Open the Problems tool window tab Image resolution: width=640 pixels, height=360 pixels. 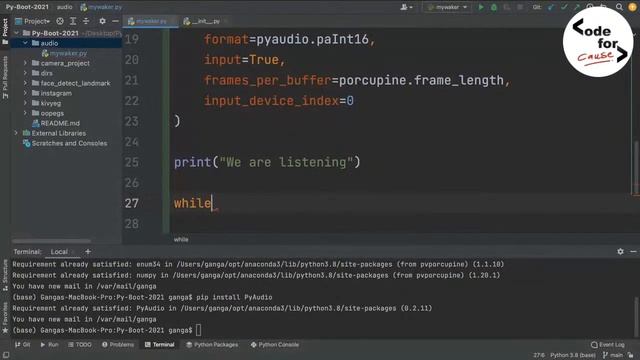(118, 344)
